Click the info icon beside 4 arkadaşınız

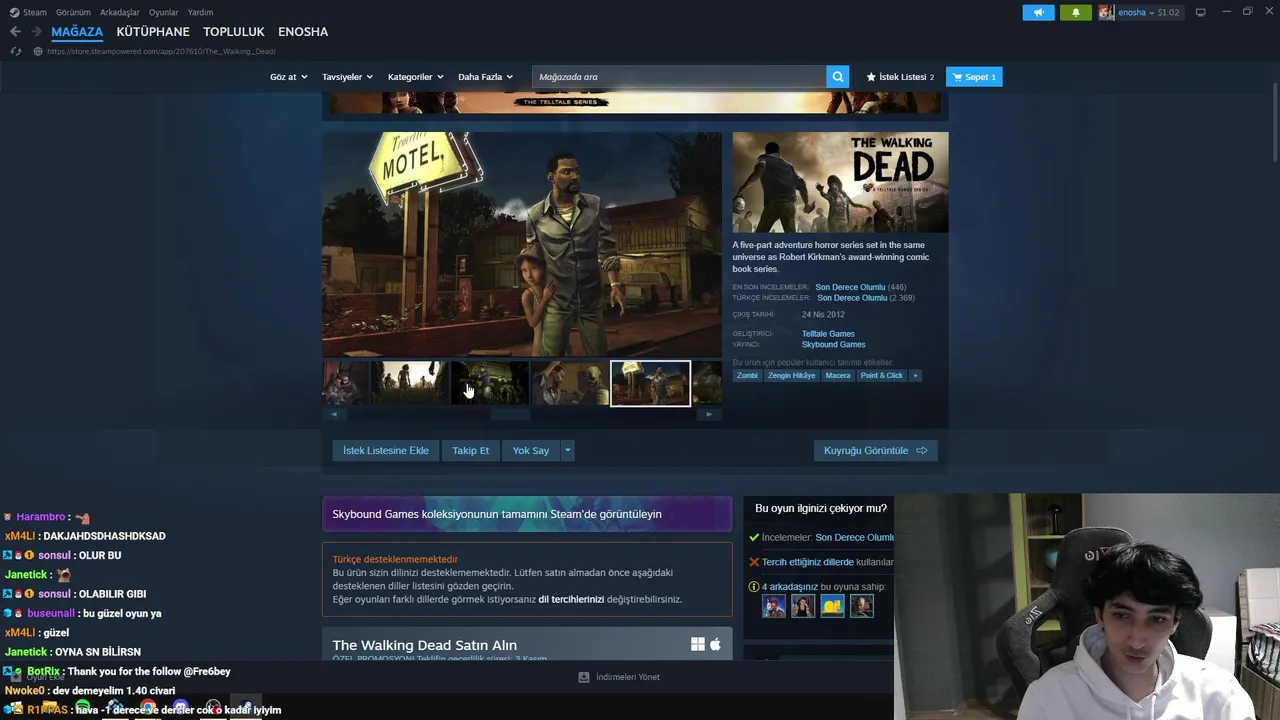point(754,587)
